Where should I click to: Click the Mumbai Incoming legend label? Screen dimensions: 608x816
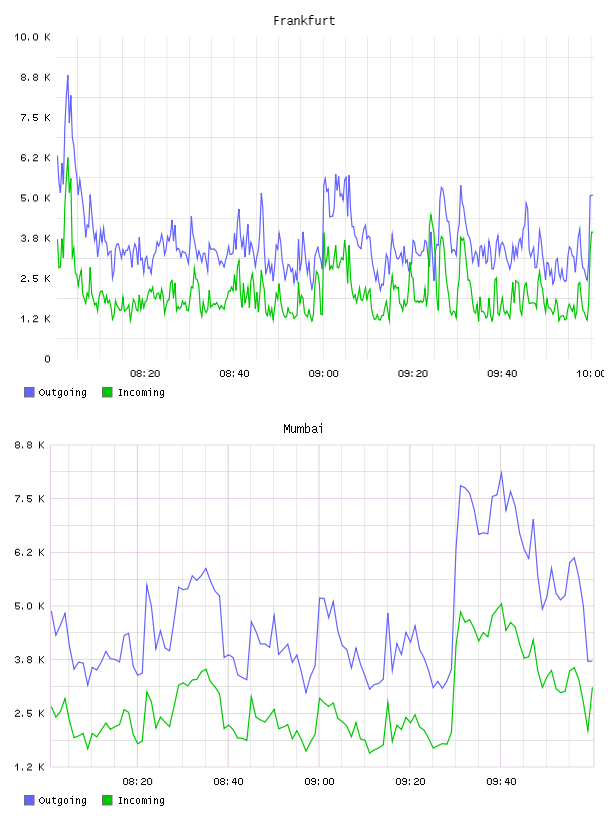coord(141,800)
